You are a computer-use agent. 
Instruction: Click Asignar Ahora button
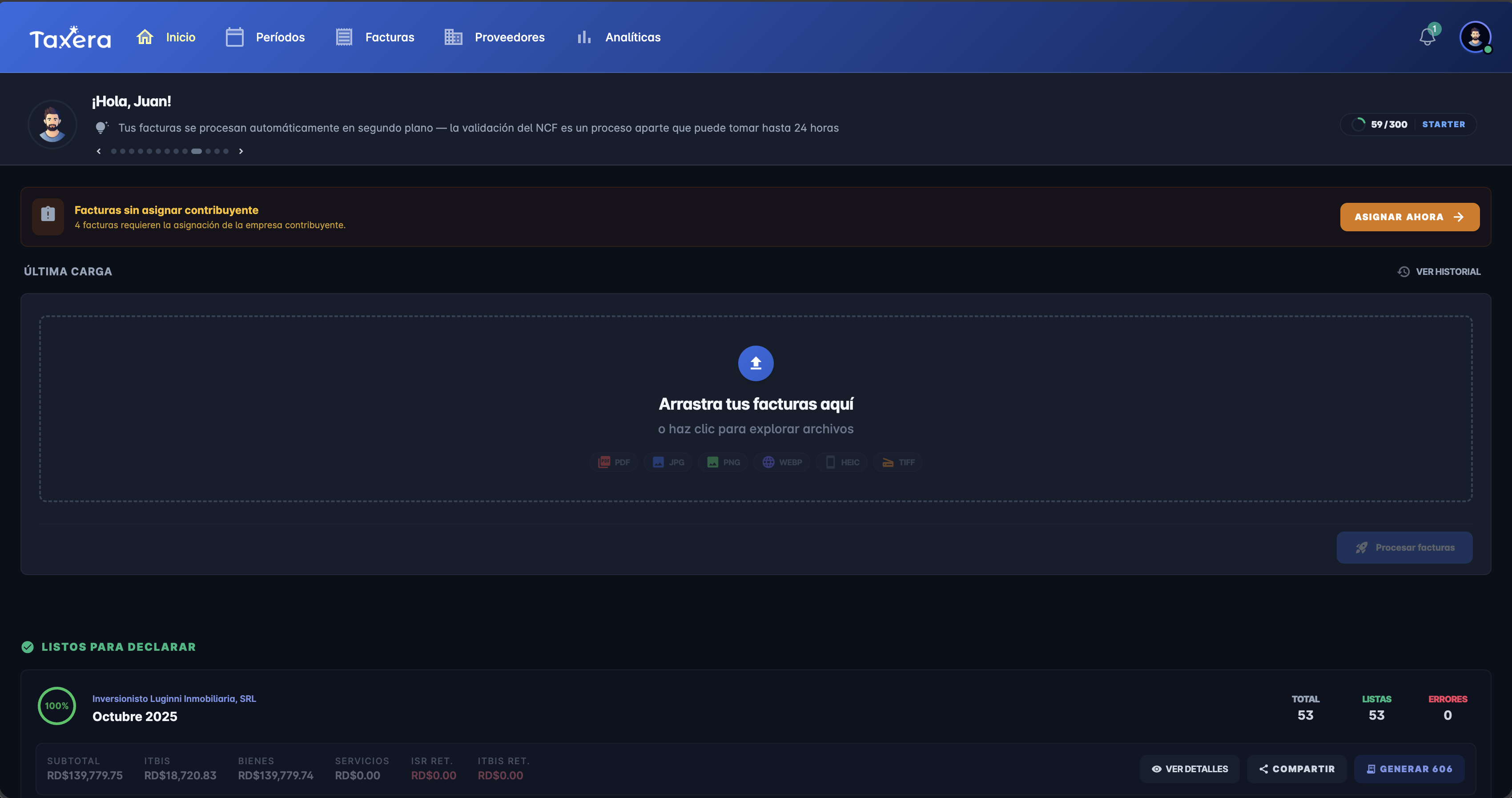pyautogui.click(x=1409, y=217)
